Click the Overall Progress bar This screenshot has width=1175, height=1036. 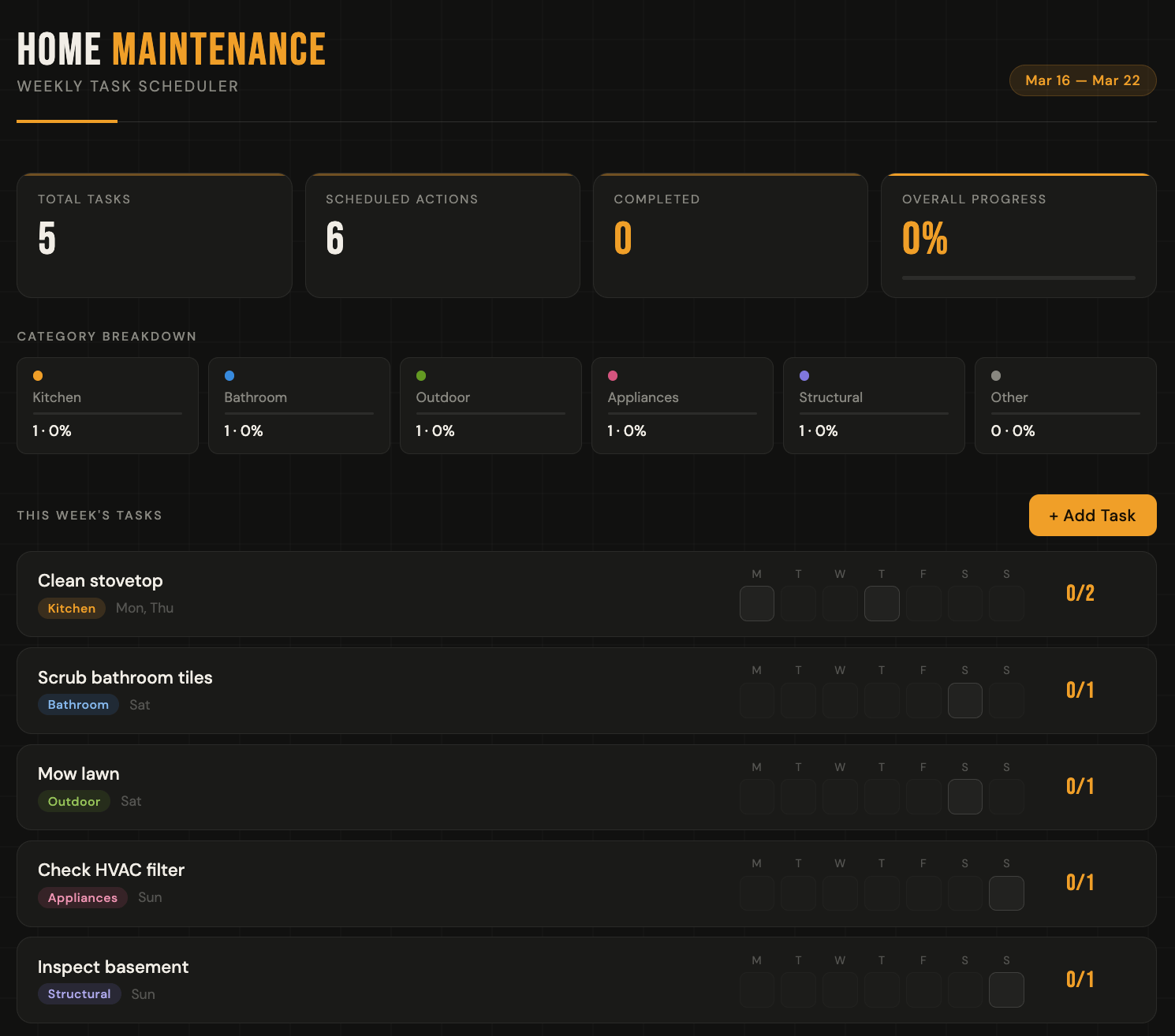pyautogui.click(x=1018, y=278)
